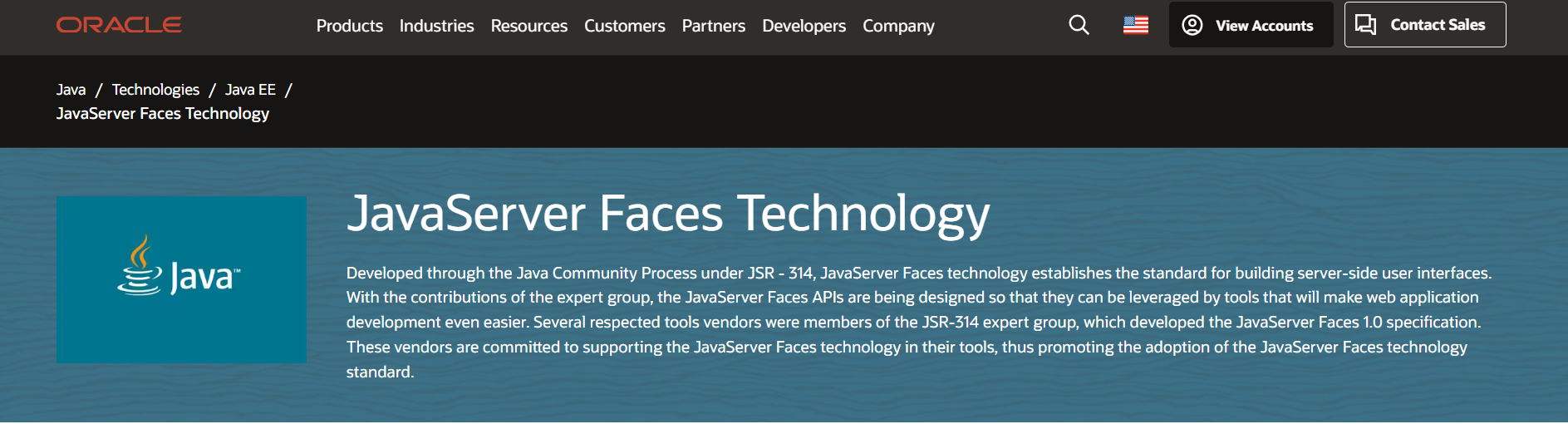
Task: Open the Company menu
Action: pos(898,26)
